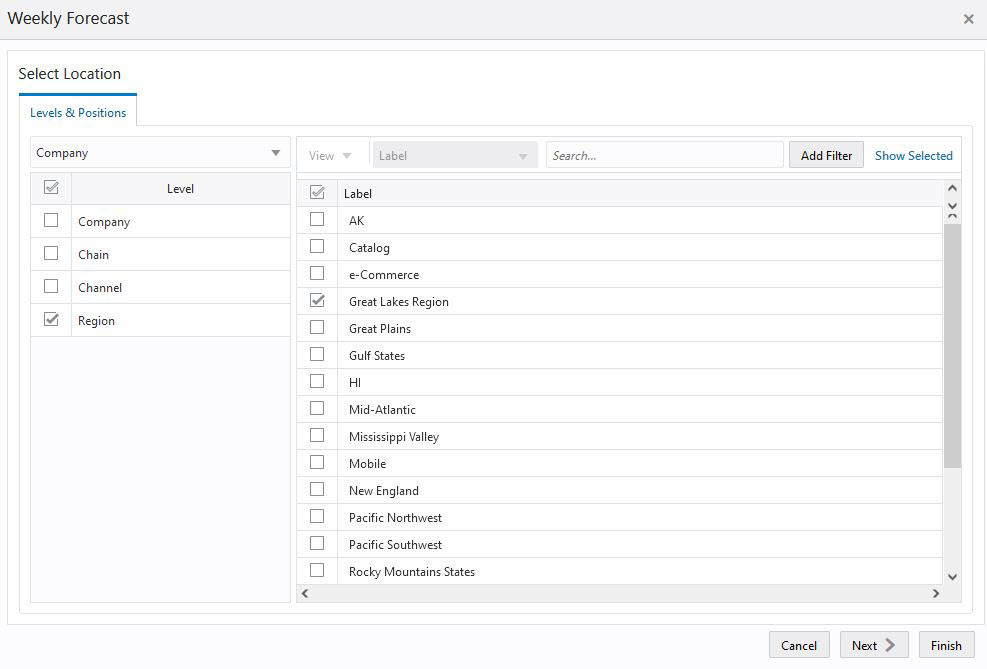The image size is (987, 669).
Task: Check the Mid-Atlantic checkbox
Action: coord(317,408)
